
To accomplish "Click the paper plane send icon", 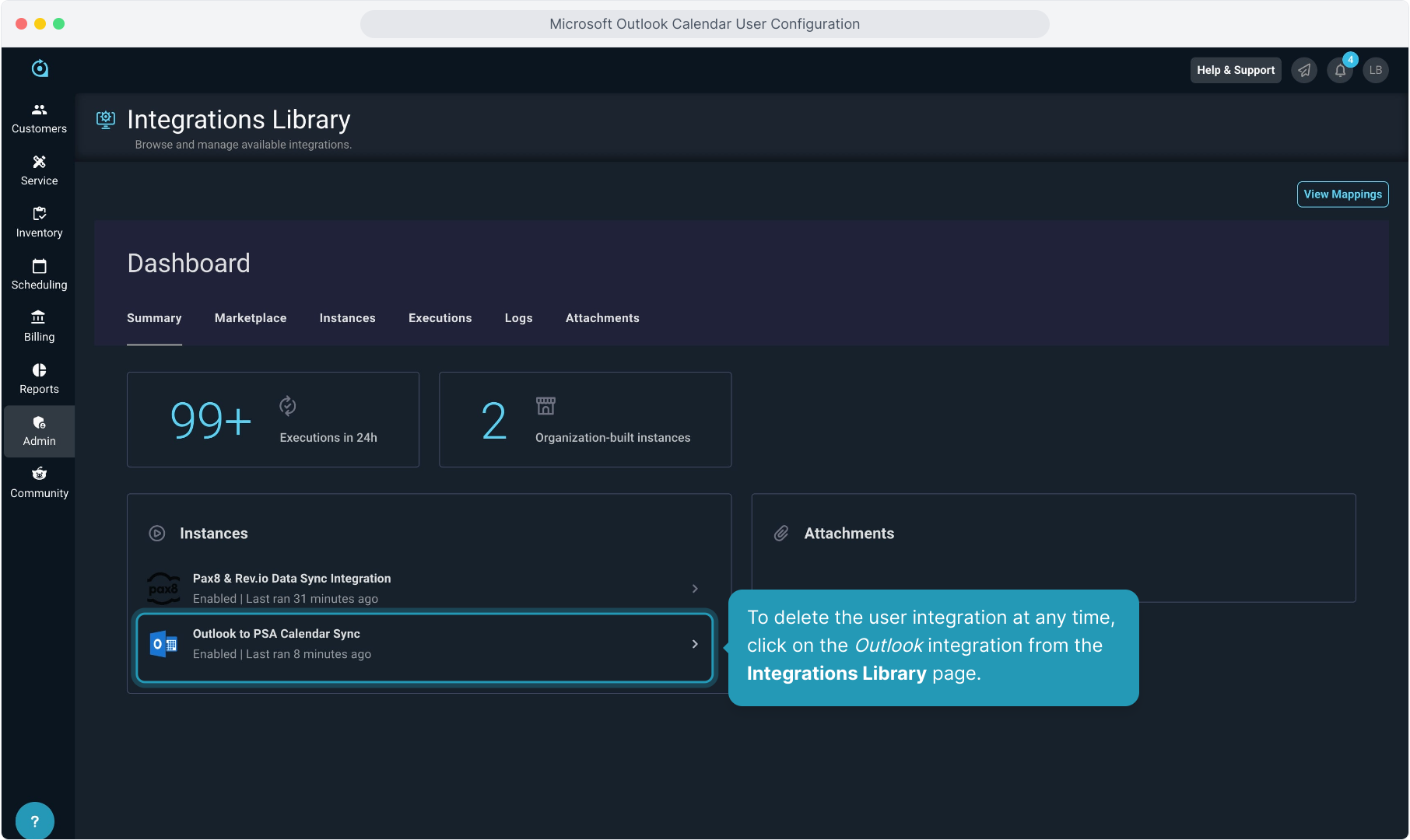I will pos(1304,70).
